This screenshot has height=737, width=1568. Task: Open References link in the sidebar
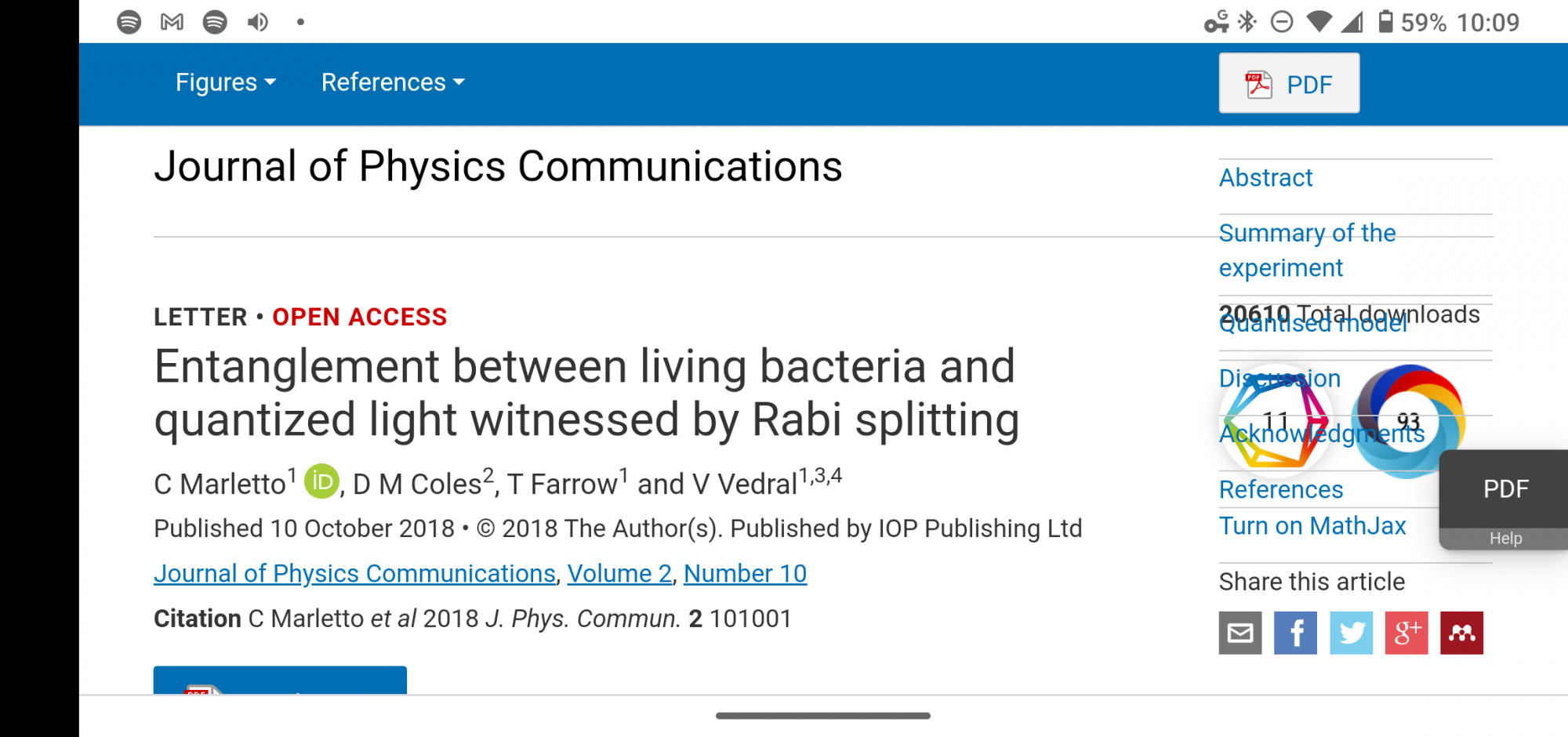(x=1281, y=489)
